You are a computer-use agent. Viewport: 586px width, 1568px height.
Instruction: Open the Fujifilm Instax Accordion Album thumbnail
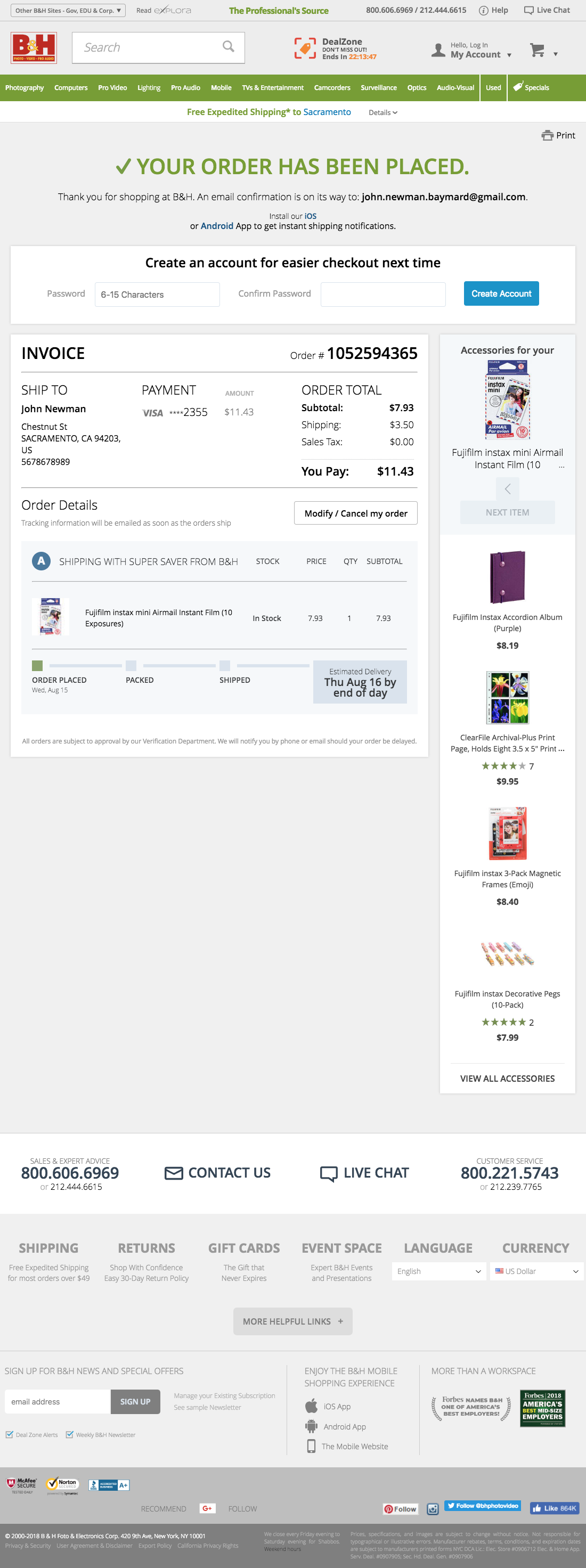click(507, 577)
